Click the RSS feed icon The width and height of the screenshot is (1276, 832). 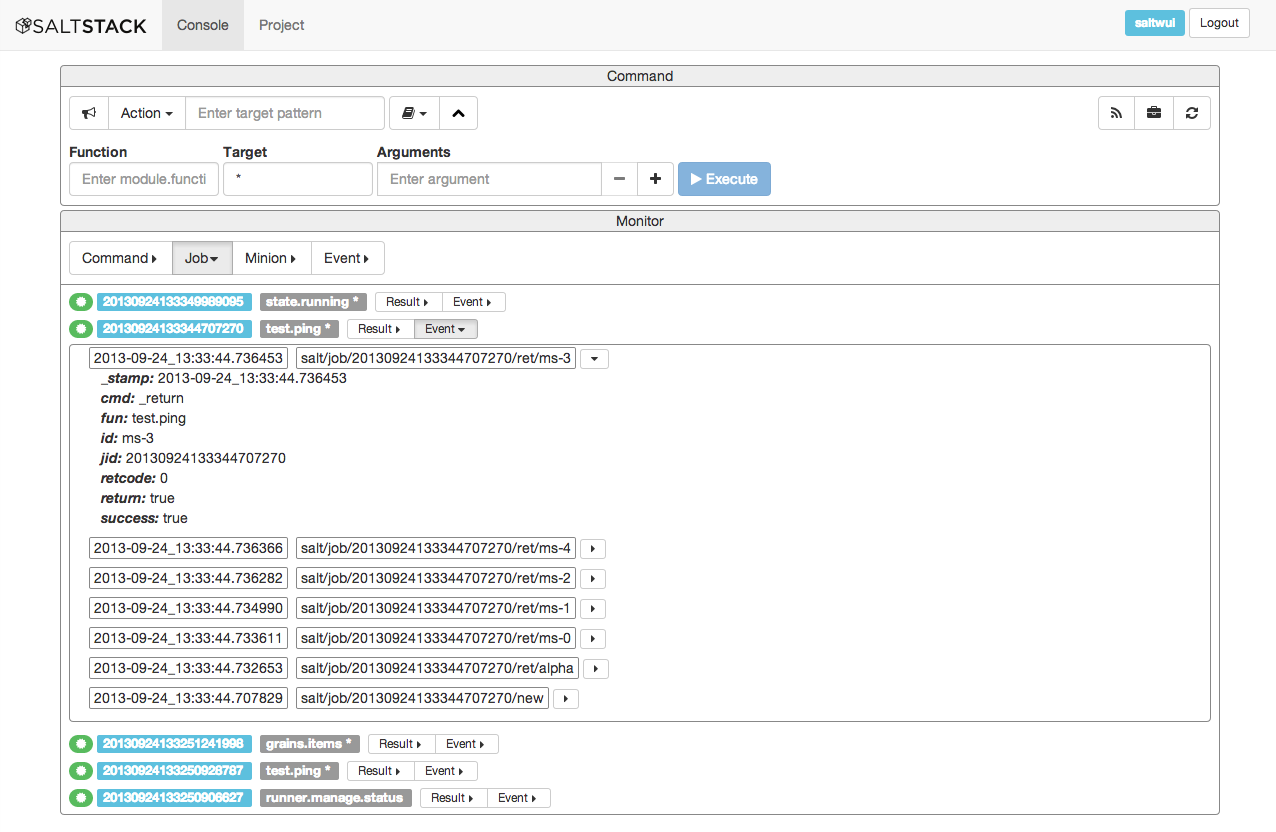coord(1116,112)
